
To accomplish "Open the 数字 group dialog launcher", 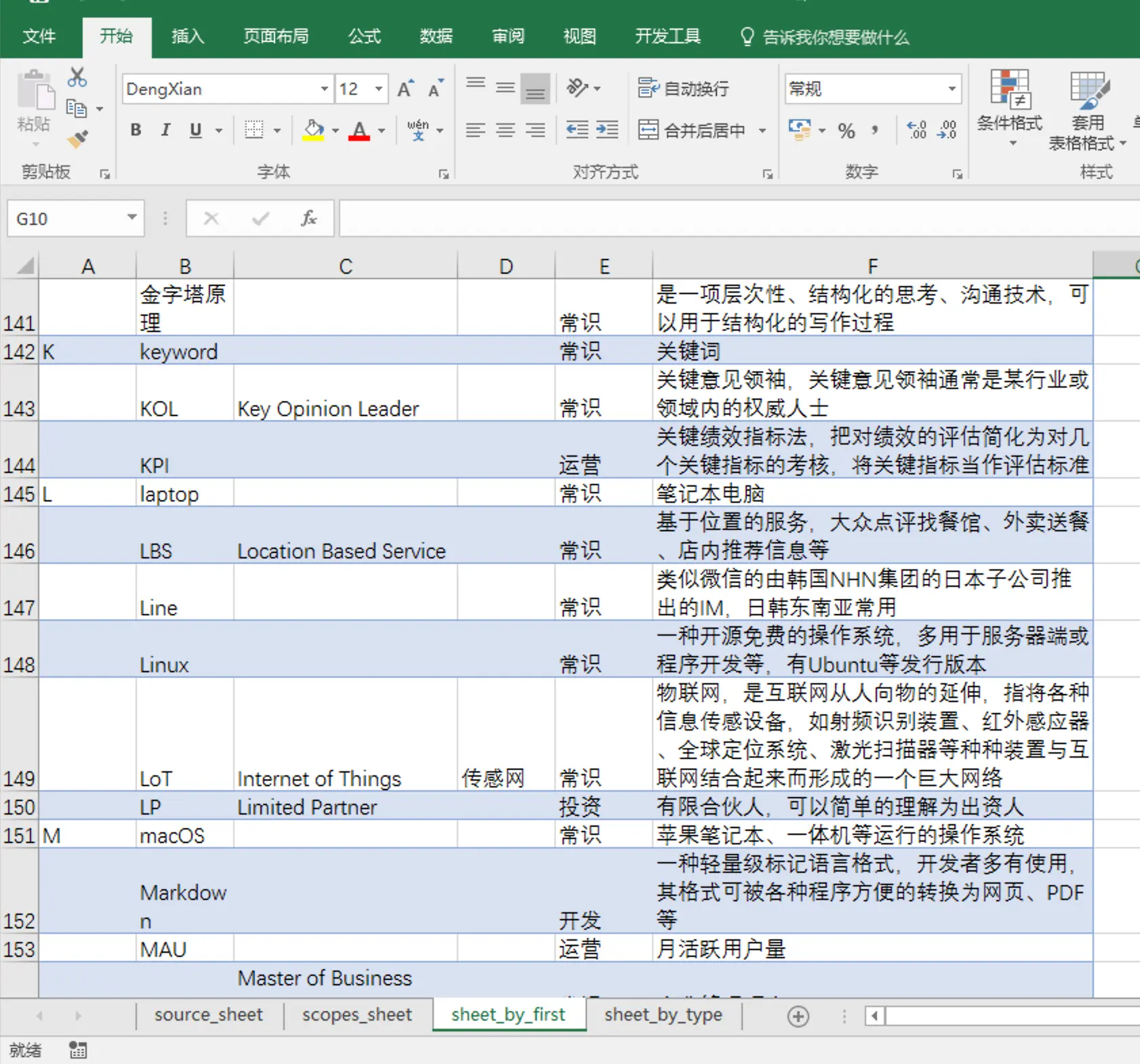I will coord(958,174).
